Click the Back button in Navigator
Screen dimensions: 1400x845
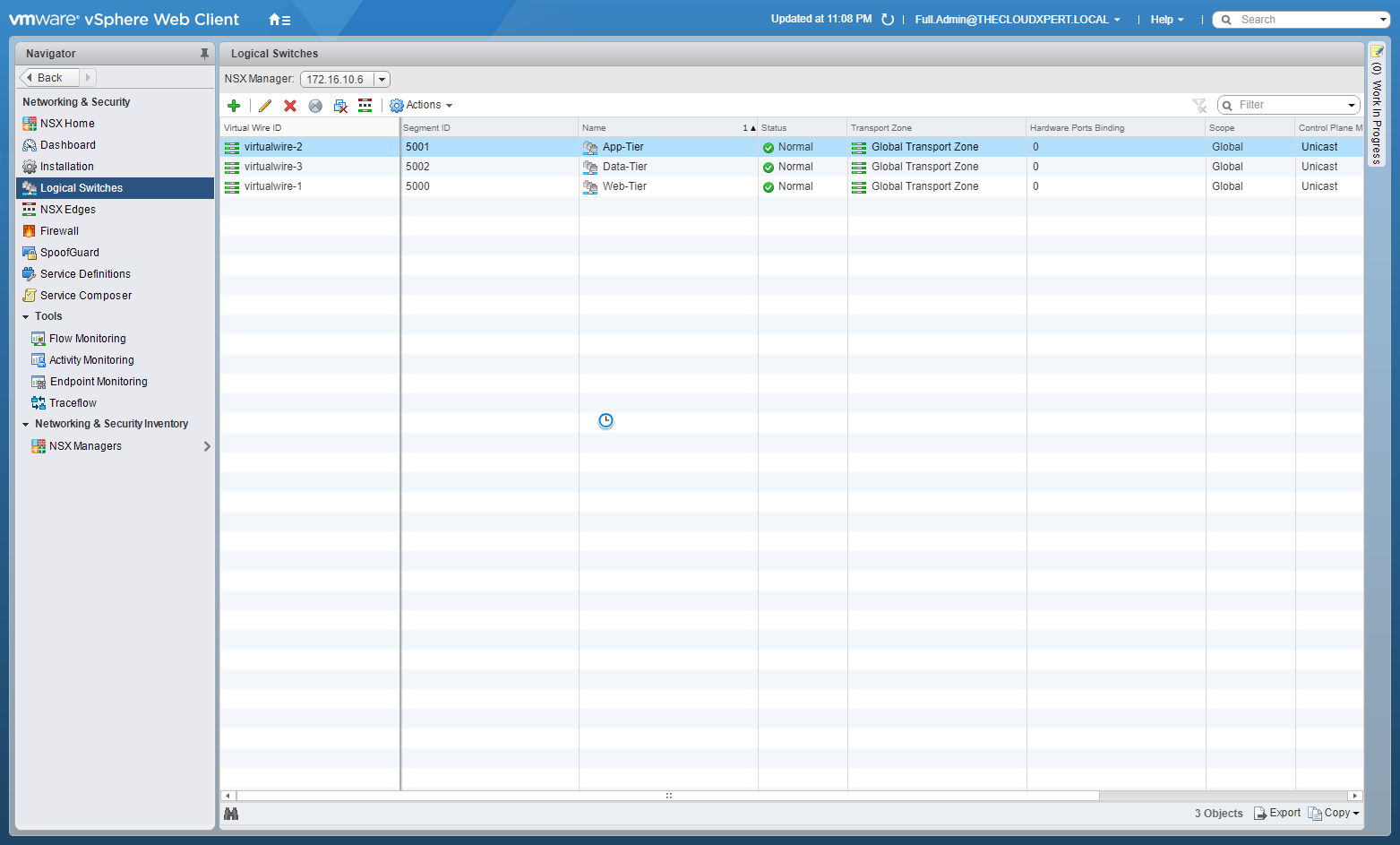tap(49, 78)
